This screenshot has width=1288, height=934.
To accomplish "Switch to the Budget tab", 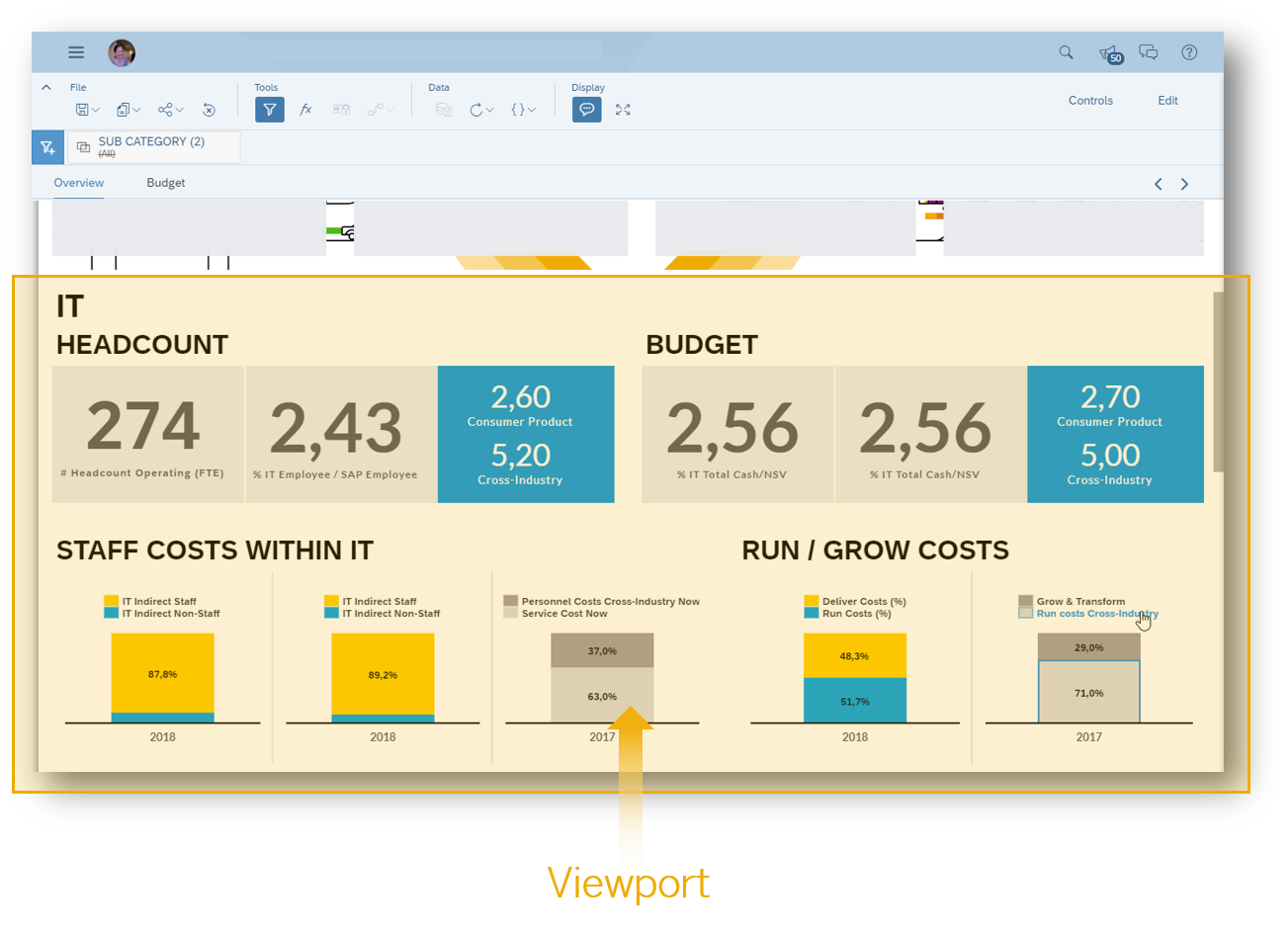I will pos(166,183).
